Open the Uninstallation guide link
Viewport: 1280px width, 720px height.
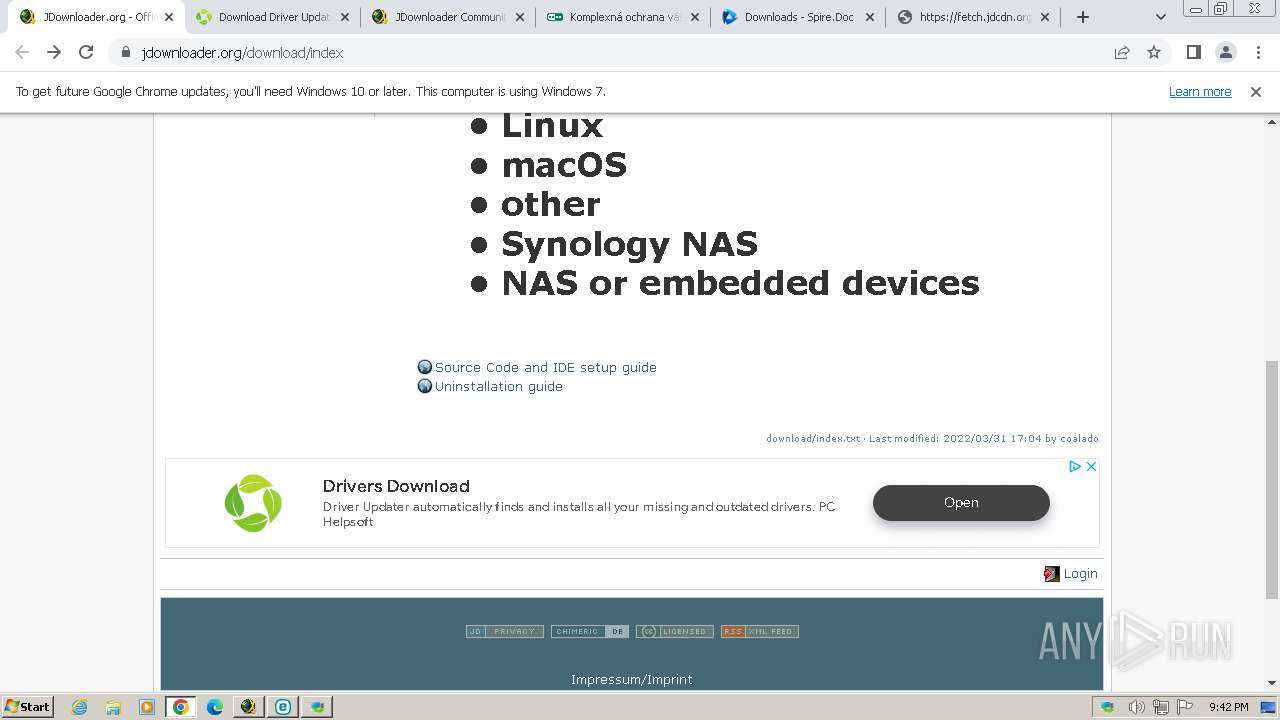[499, 386]
